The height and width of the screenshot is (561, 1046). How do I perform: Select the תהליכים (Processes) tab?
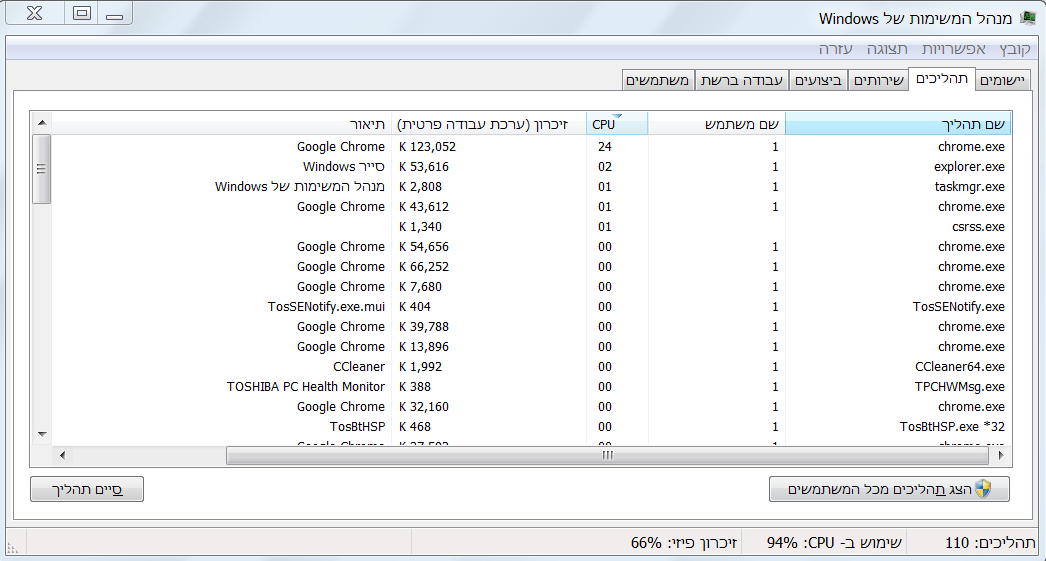[942, 79]
